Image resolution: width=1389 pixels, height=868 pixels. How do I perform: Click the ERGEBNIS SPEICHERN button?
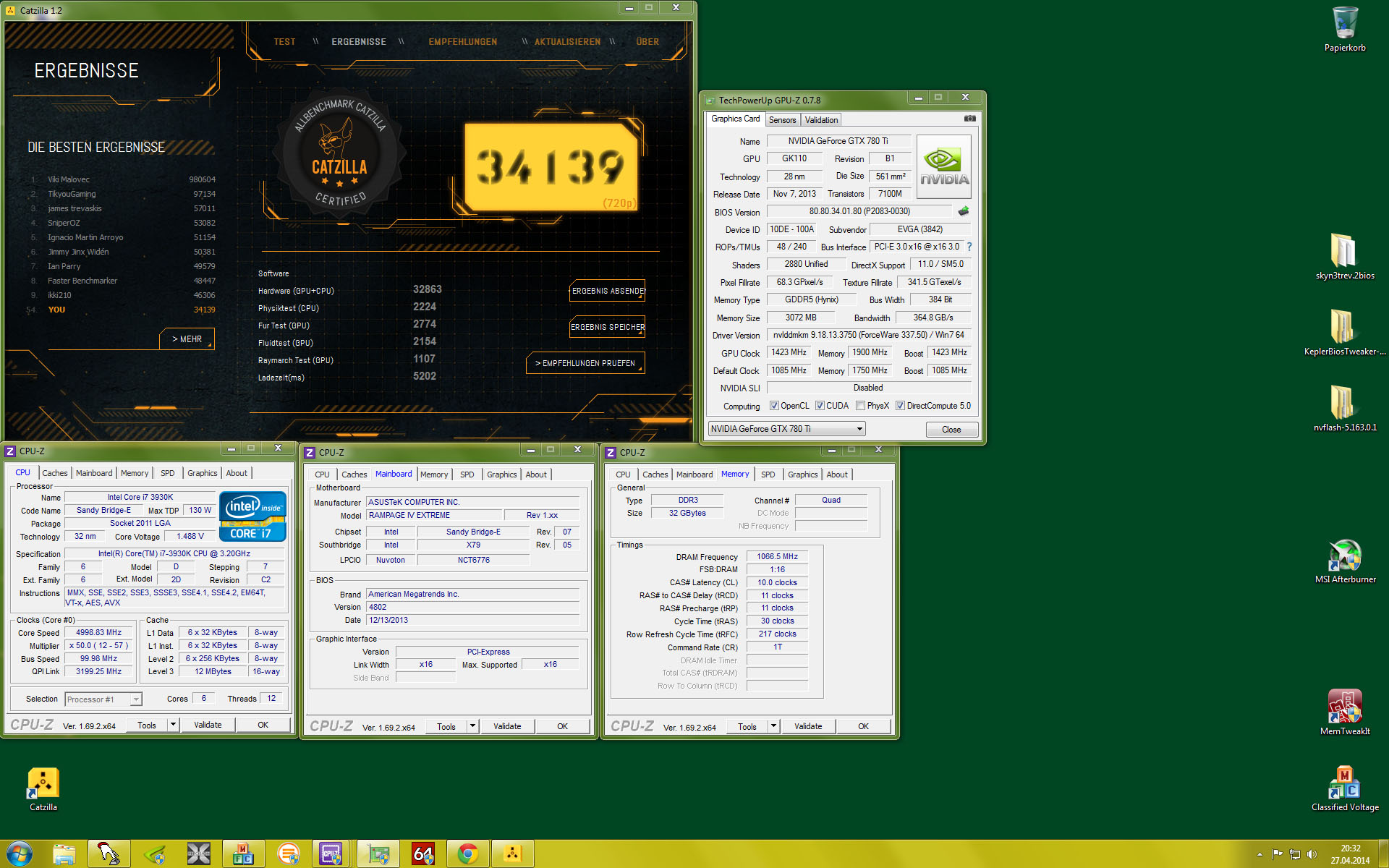point(608,327)
